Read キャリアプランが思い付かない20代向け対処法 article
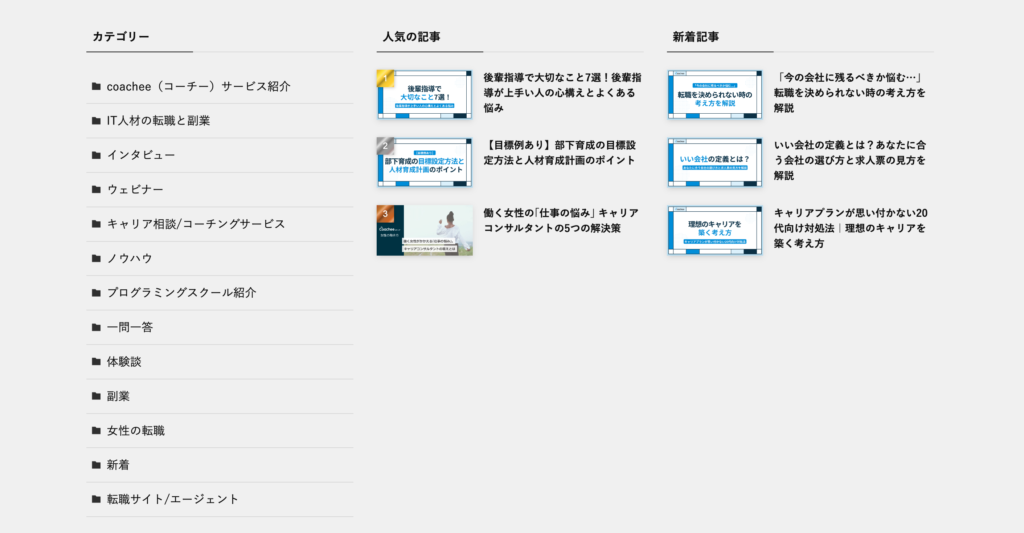This screenshot has height=533, width=1024. [x=849, y=228]
